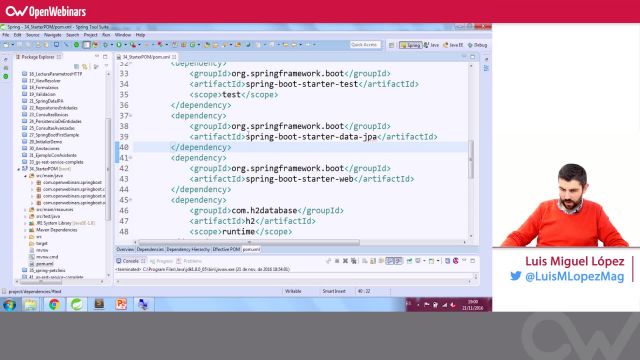Open the Source menu
This screenshot has width=640, height=360.
tap(33, 35)
